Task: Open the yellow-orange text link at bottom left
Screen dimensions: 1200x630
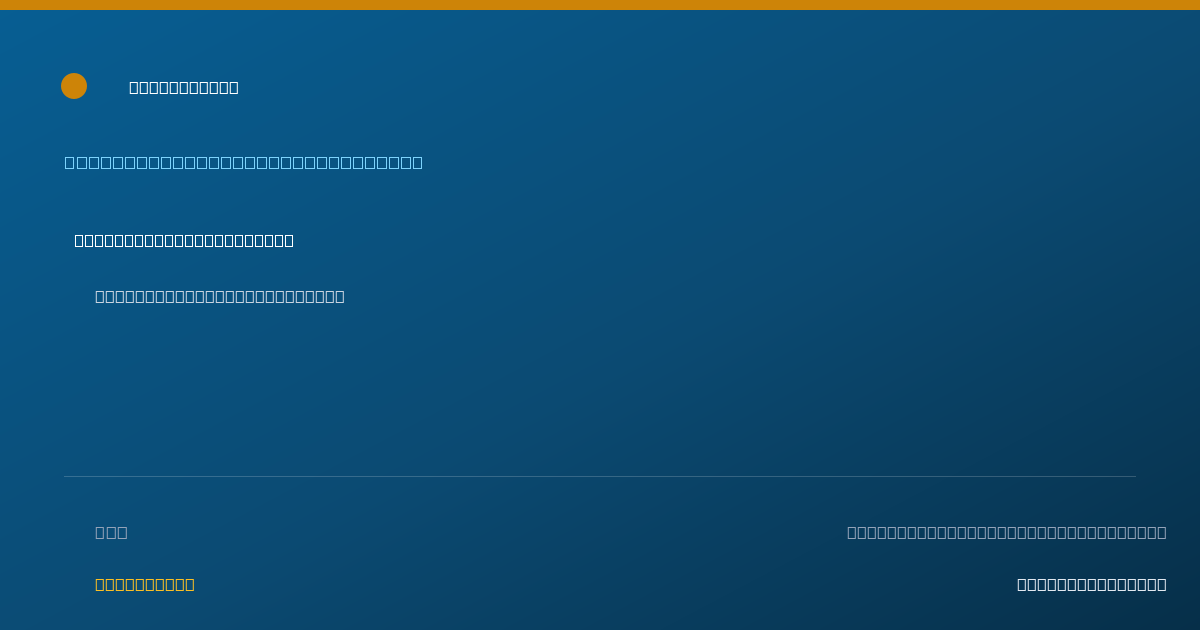Action: point(145,584)
